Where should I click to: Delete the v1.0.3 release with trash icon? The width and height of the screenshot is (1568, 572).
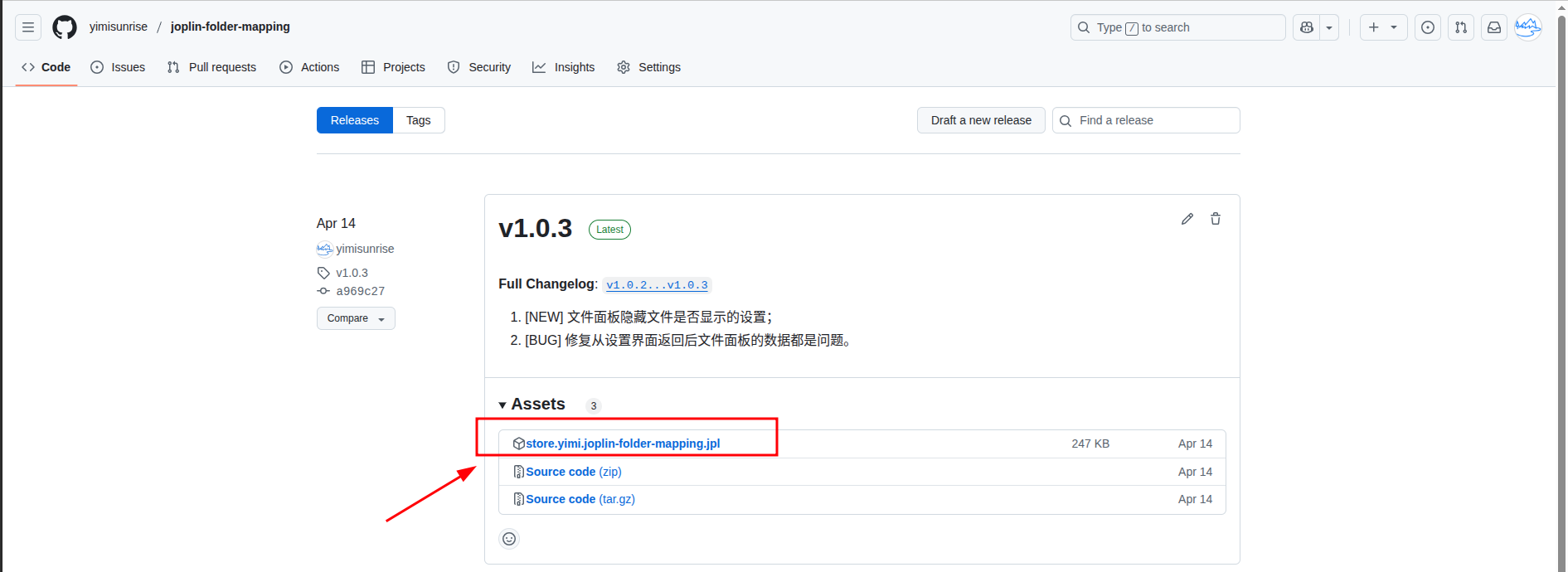1216,219
